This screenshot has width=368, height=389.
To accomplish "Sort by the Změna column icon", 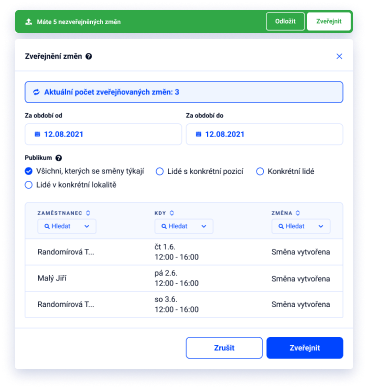I will [x=298, y=213].
